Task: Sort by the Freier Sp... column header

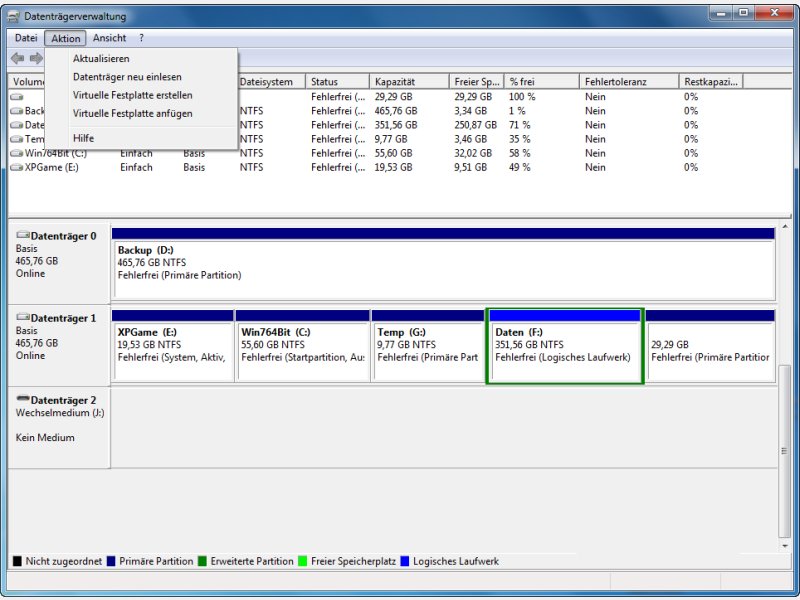Action: (477, 82)
